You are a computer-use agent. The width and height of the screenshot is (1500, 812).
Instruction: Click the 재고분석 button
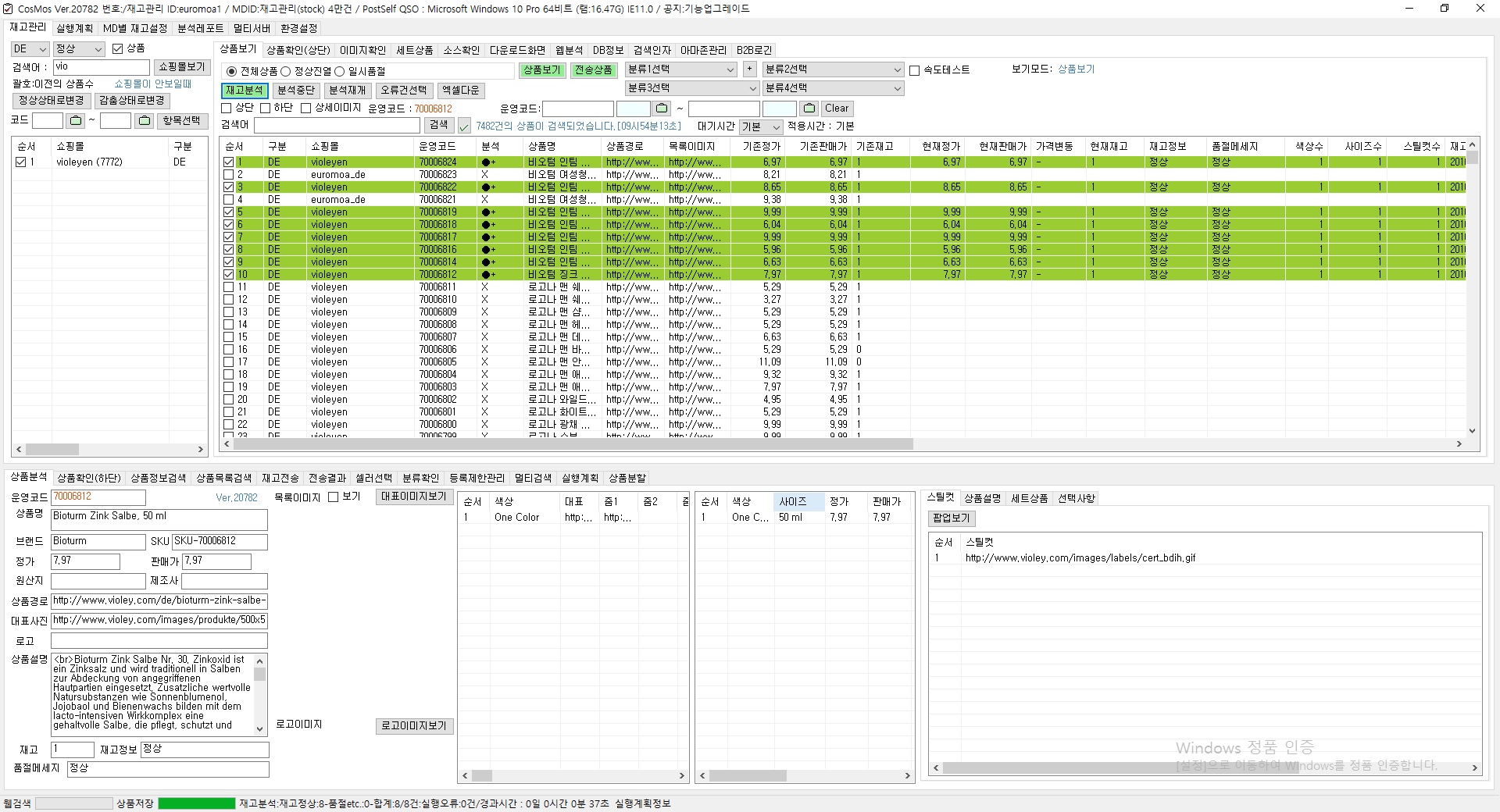click(245, 91)
